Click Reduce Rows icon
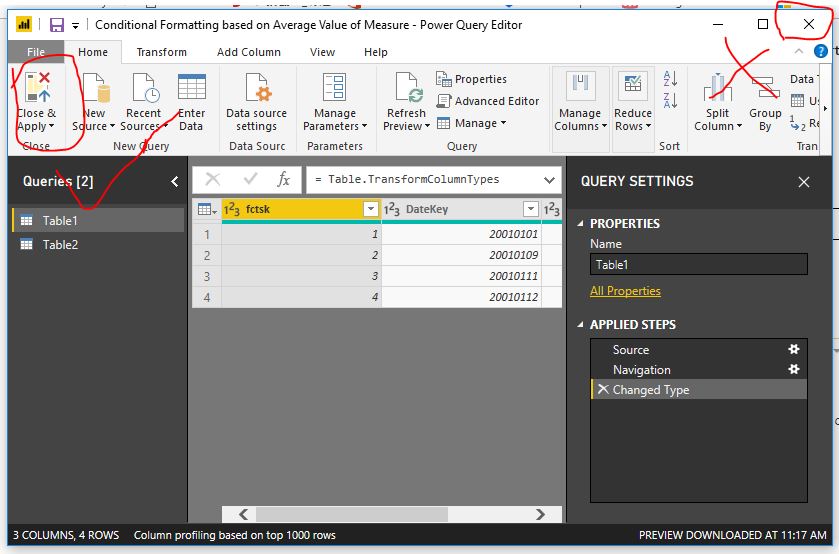This screenshot has height=554, width=839. coord(633,87)
